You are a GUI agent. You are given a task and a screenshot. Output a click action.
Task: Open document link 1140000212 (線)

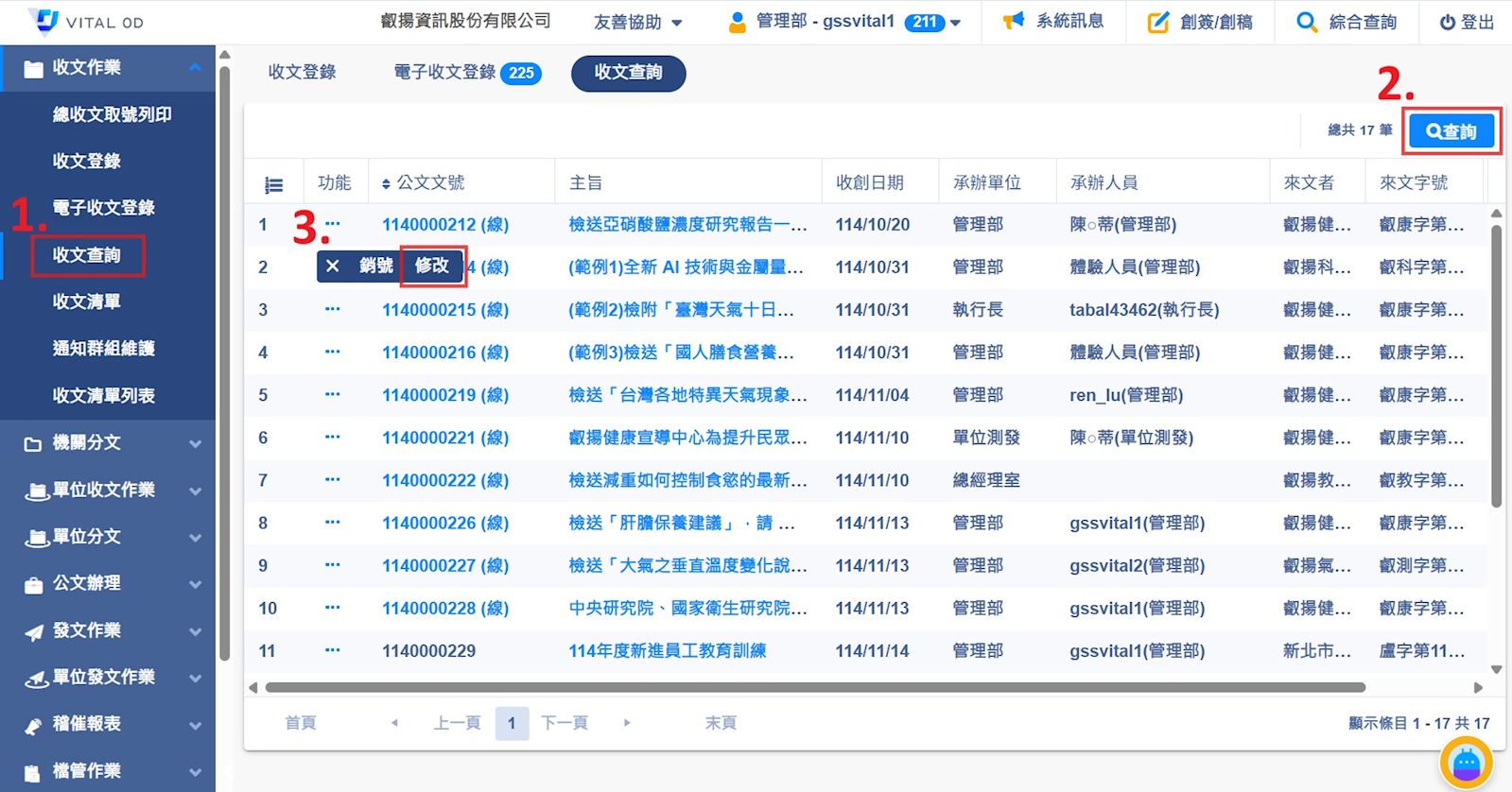(x=444, y=225)
